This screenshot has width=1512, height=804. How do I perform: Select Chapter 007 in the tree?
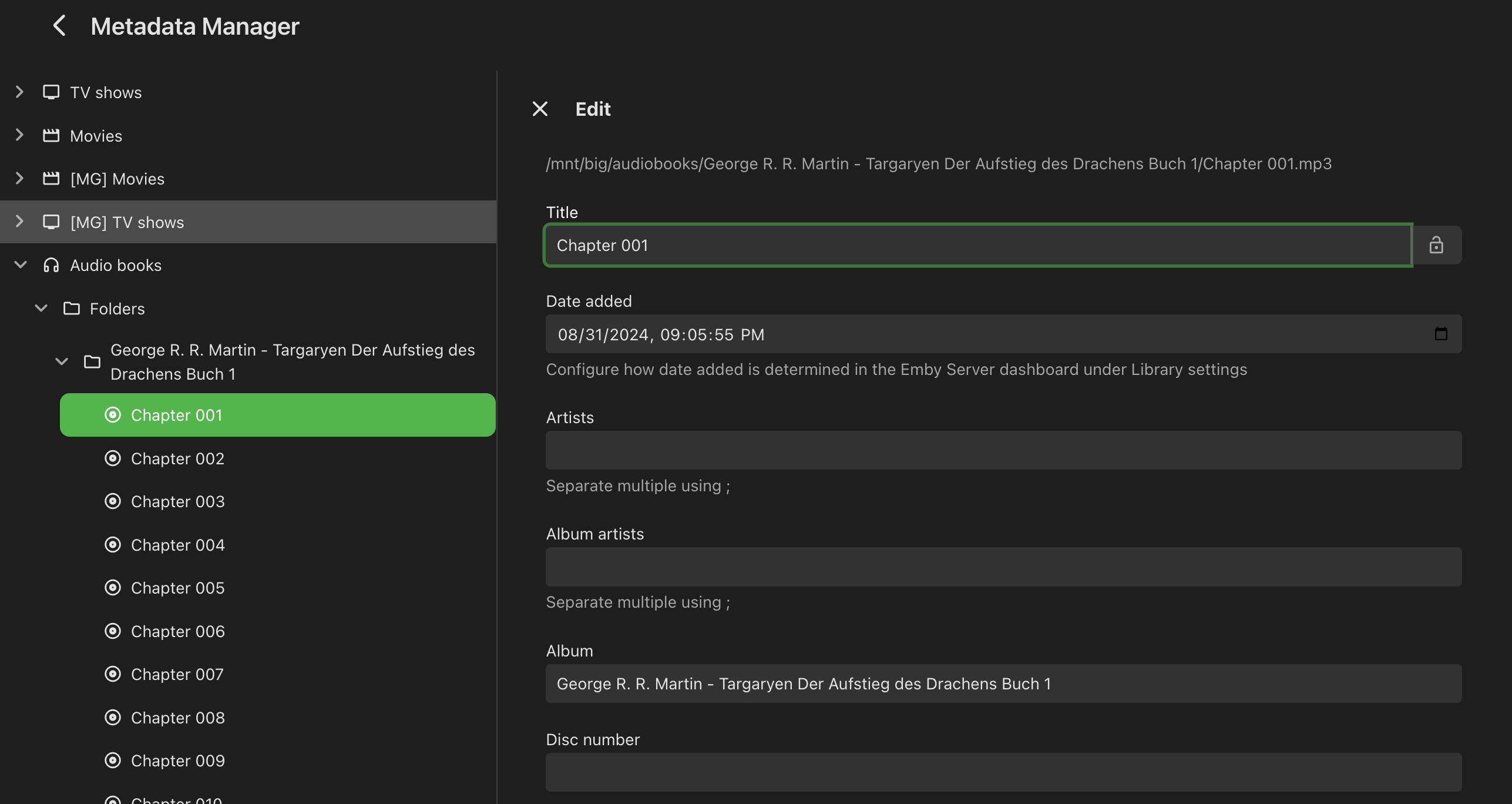point(177,674)
